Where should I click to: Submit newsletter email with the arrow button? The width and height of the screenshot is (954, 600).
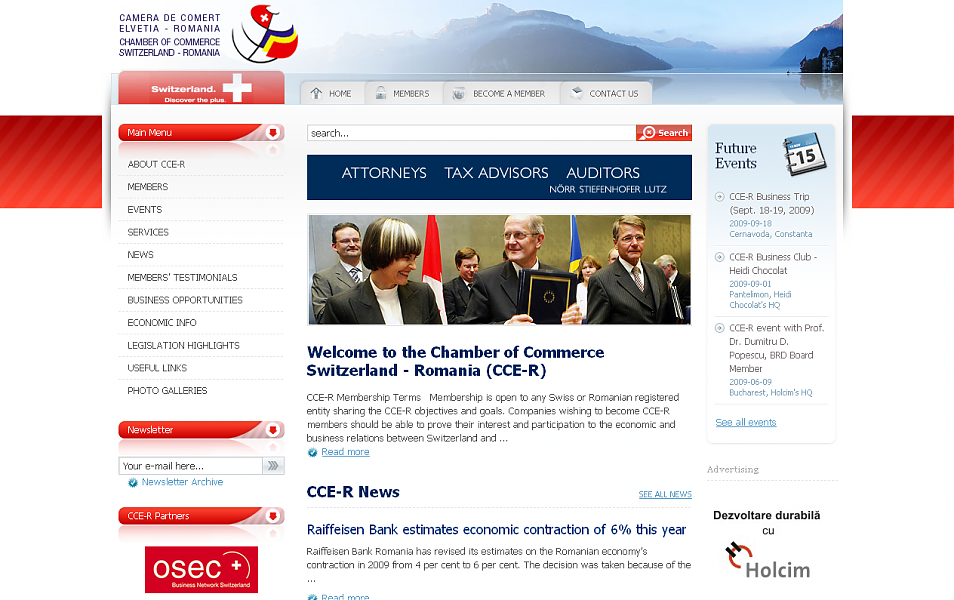pyautogui.click(x=273, y=466)
